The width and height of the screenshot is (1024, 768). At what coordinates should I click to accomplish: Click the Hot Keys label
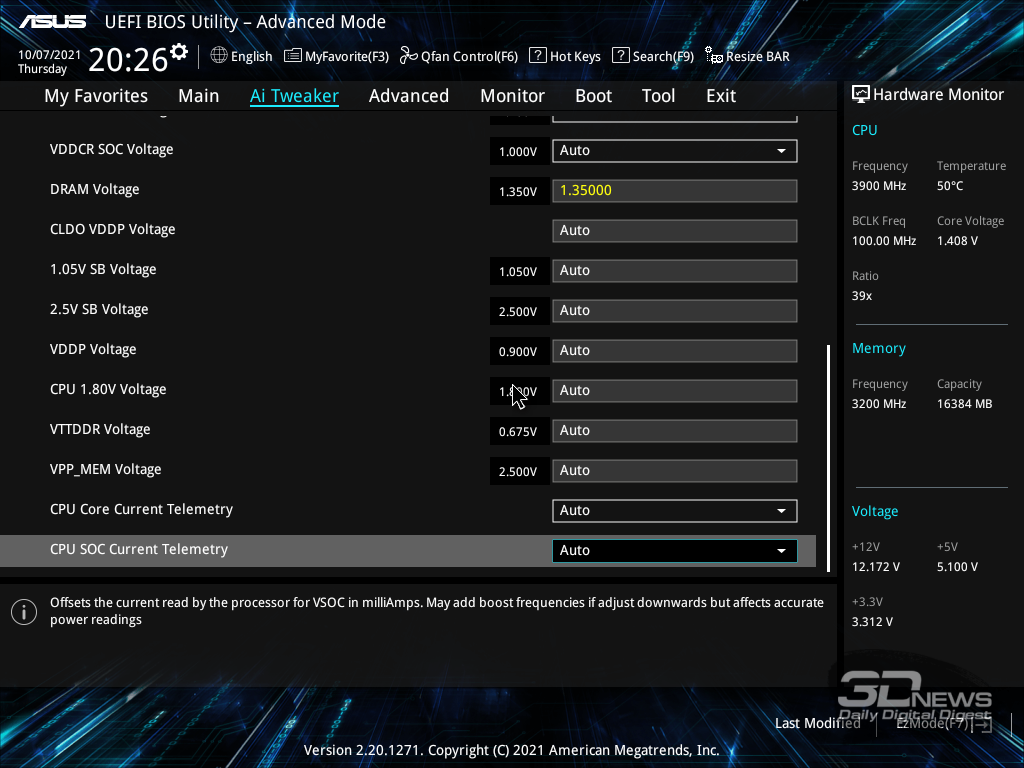tap(575, 57)
